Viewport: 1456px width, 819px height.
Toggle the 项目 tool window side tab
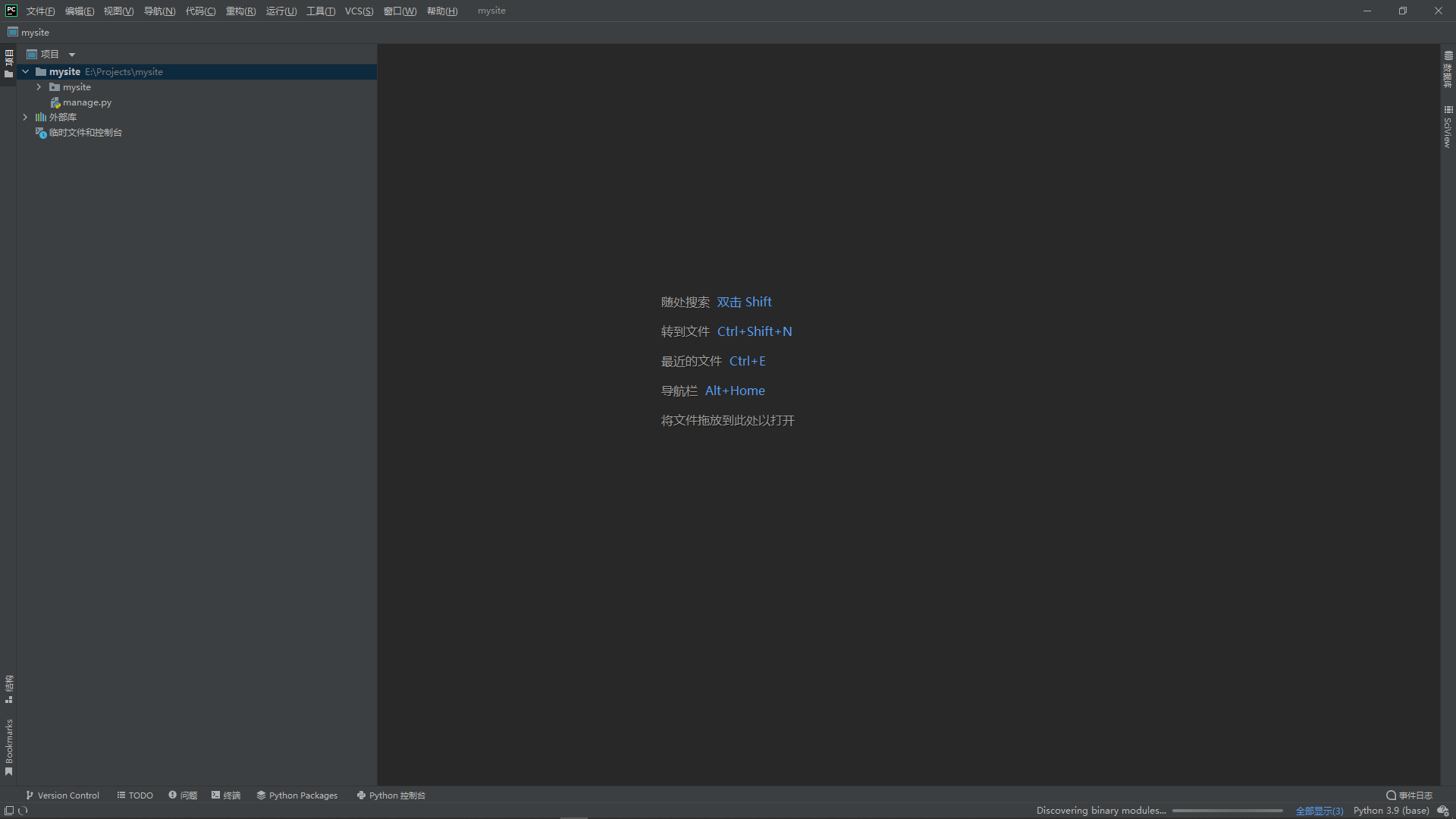pyautogui.click(x=8, y=64)
